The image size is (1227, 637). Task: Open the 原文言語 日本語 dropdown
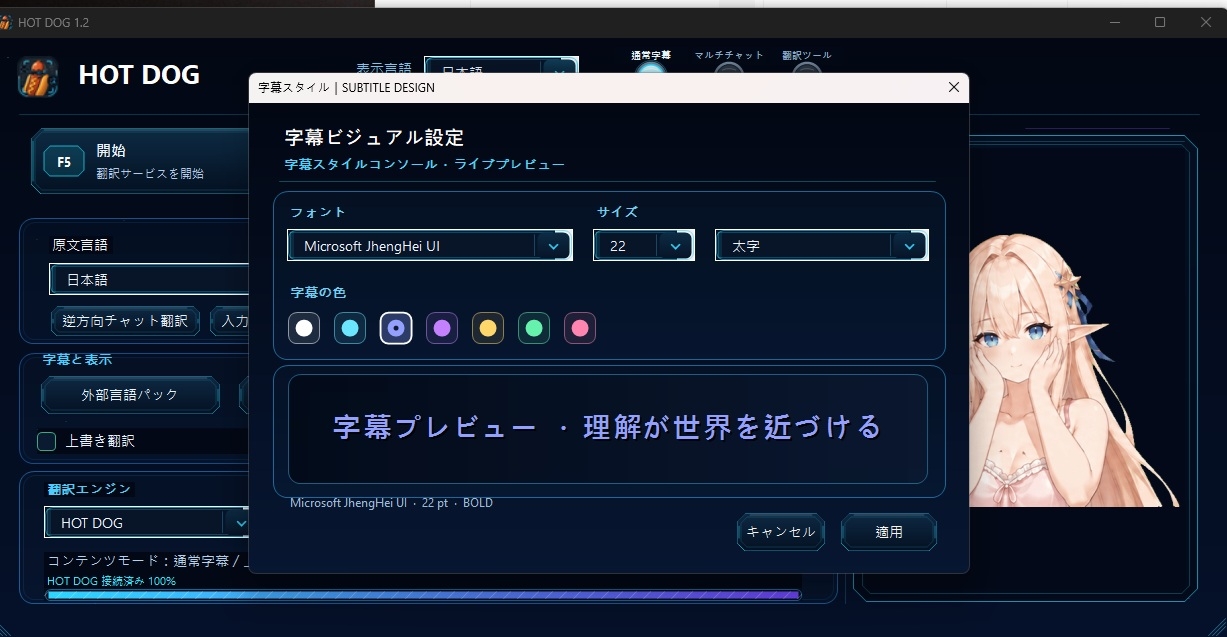149,280
